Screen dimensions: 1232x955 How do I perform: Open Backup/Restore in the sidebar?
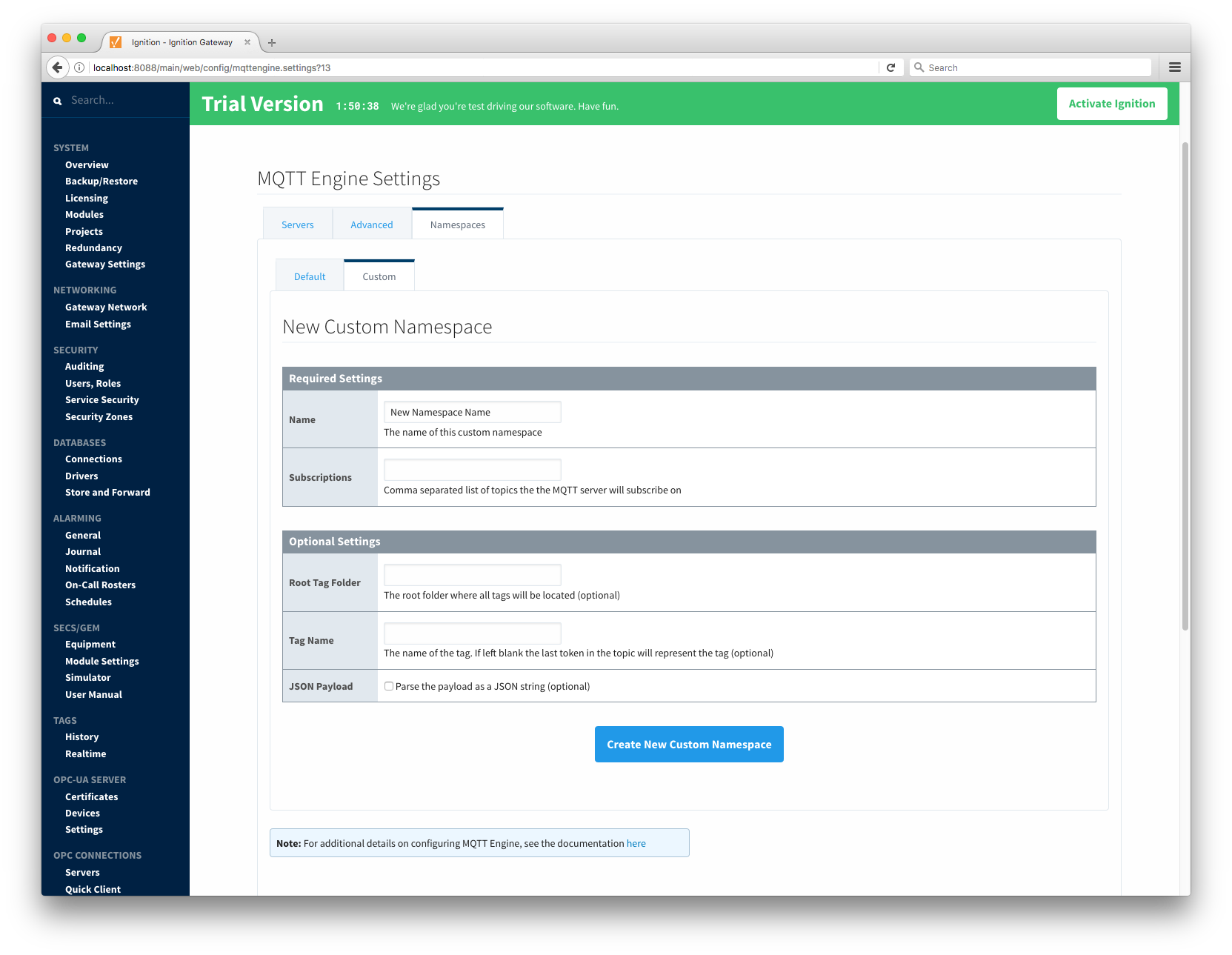click(x=101, y=181)
